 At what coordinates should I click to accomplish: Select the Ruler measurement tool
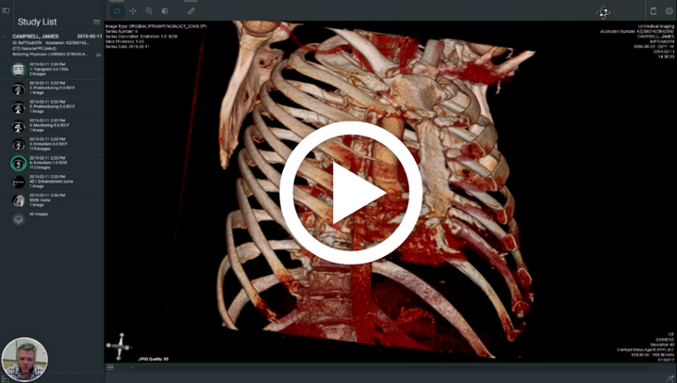191,11
